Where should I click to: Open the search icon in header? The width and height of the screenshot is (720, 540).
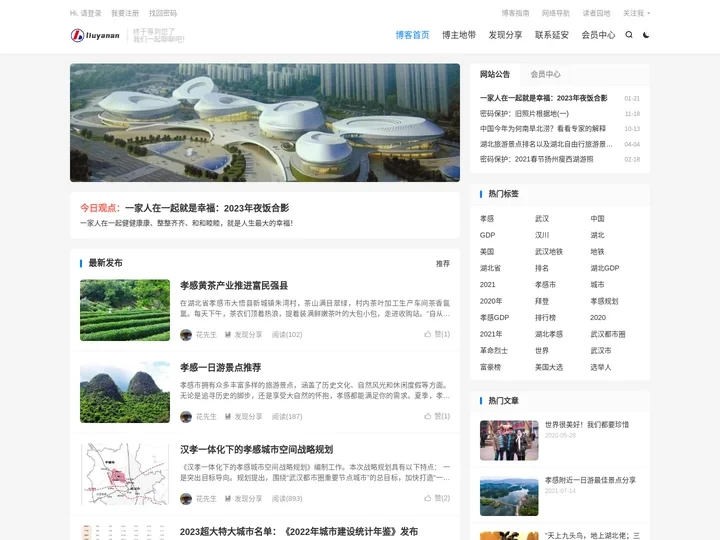pos(629,35)
